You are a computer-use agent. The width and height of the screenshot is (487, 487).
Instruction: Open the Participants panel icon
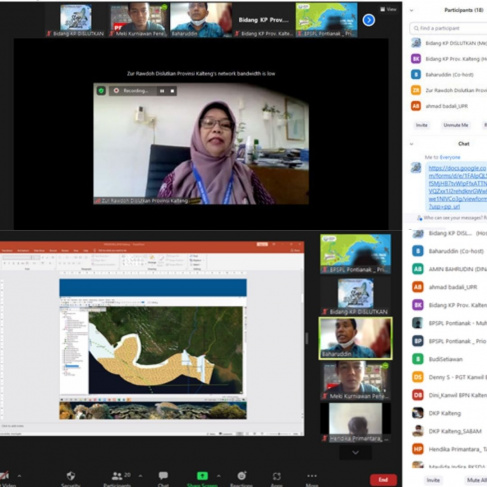pyautogui.click(x=117, y=476)
